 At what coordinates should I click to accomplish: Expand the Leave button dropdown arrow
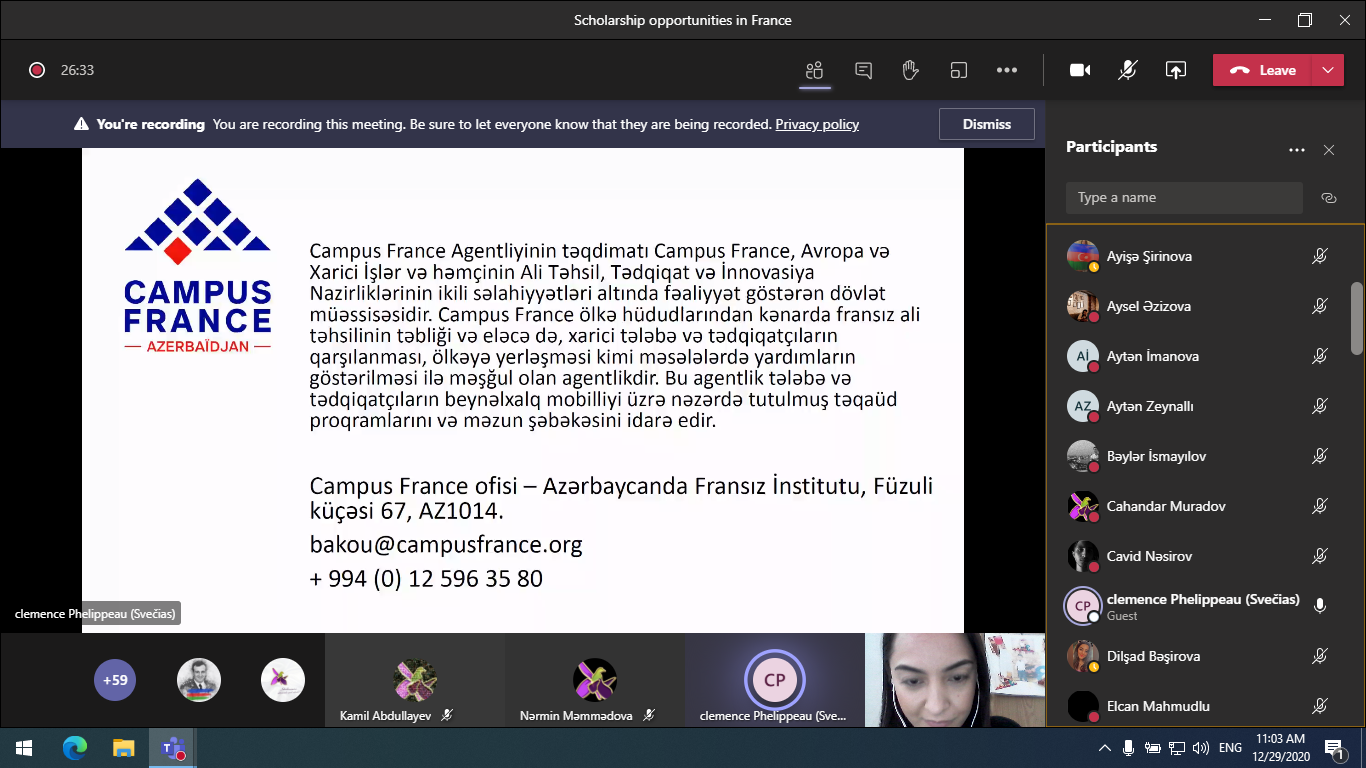(x=1328, y=70)
